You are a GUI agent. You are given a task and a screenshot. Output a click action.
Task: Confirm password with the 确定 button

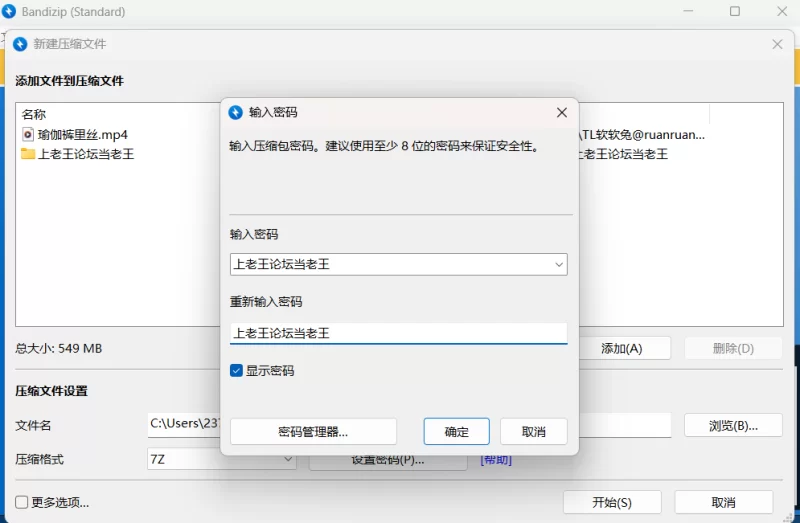[456, 432]
